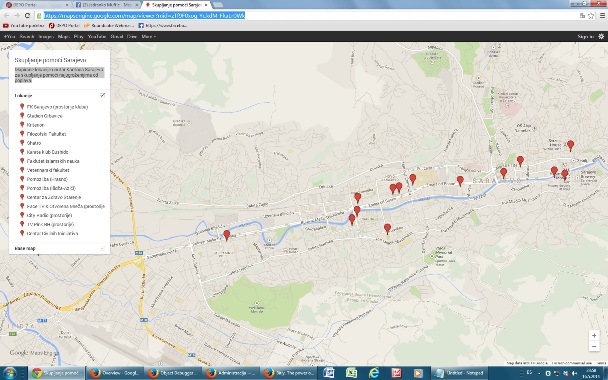
Task: Open the DEPO Portal bookmark
Action: pyautogui.click(x=64, y=26)
